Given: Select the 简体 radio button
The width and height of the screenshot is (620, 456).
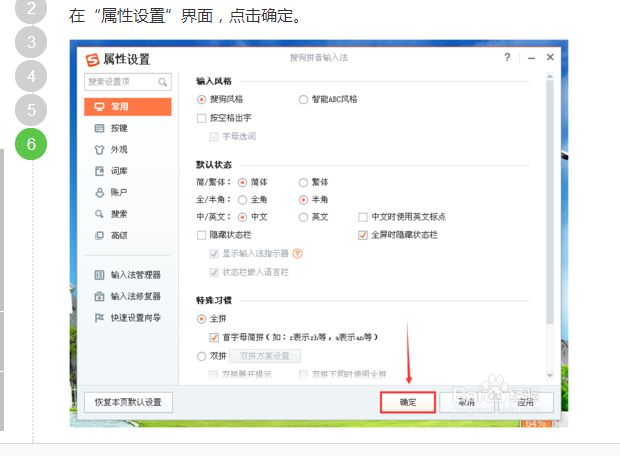Looking at the screenshot, I should point(242,182).
